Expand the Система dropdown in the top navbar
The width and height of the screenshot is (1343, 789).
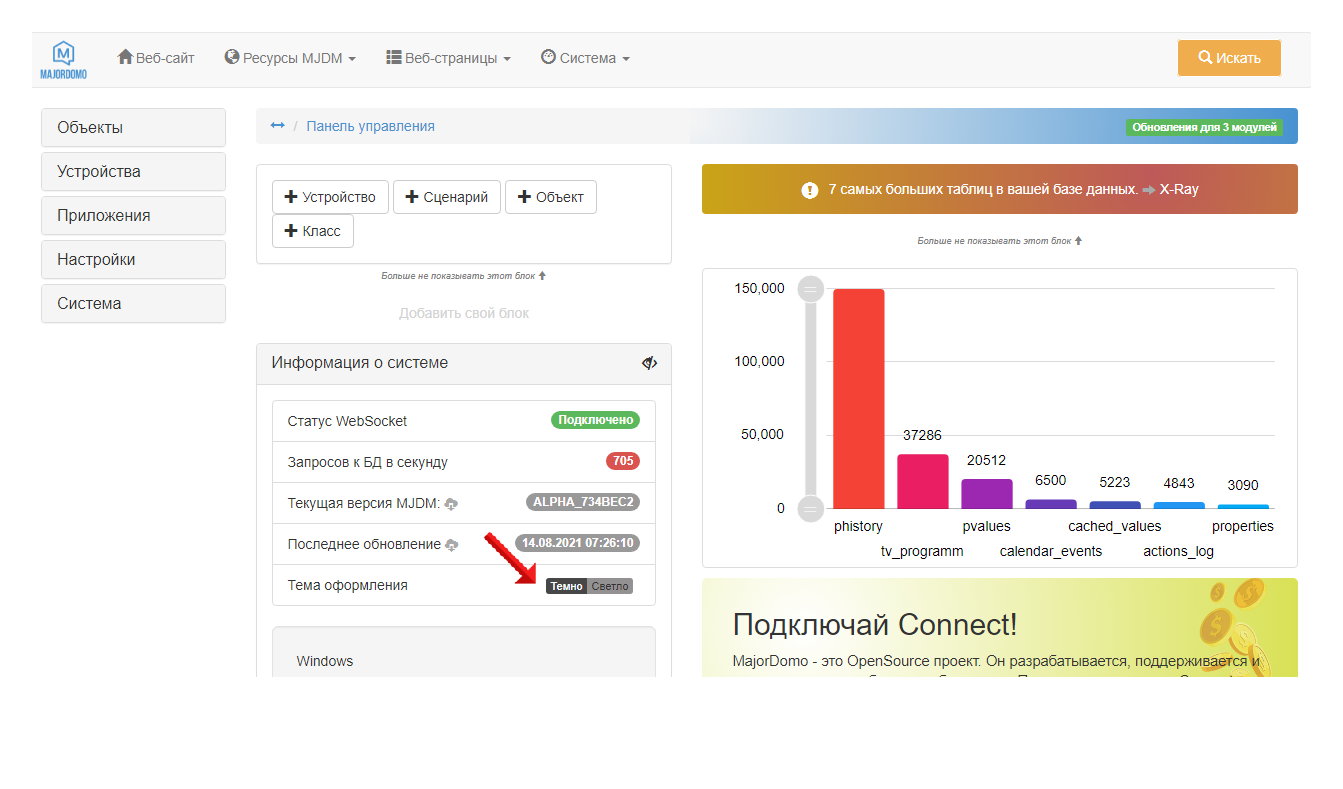[585, 58]
